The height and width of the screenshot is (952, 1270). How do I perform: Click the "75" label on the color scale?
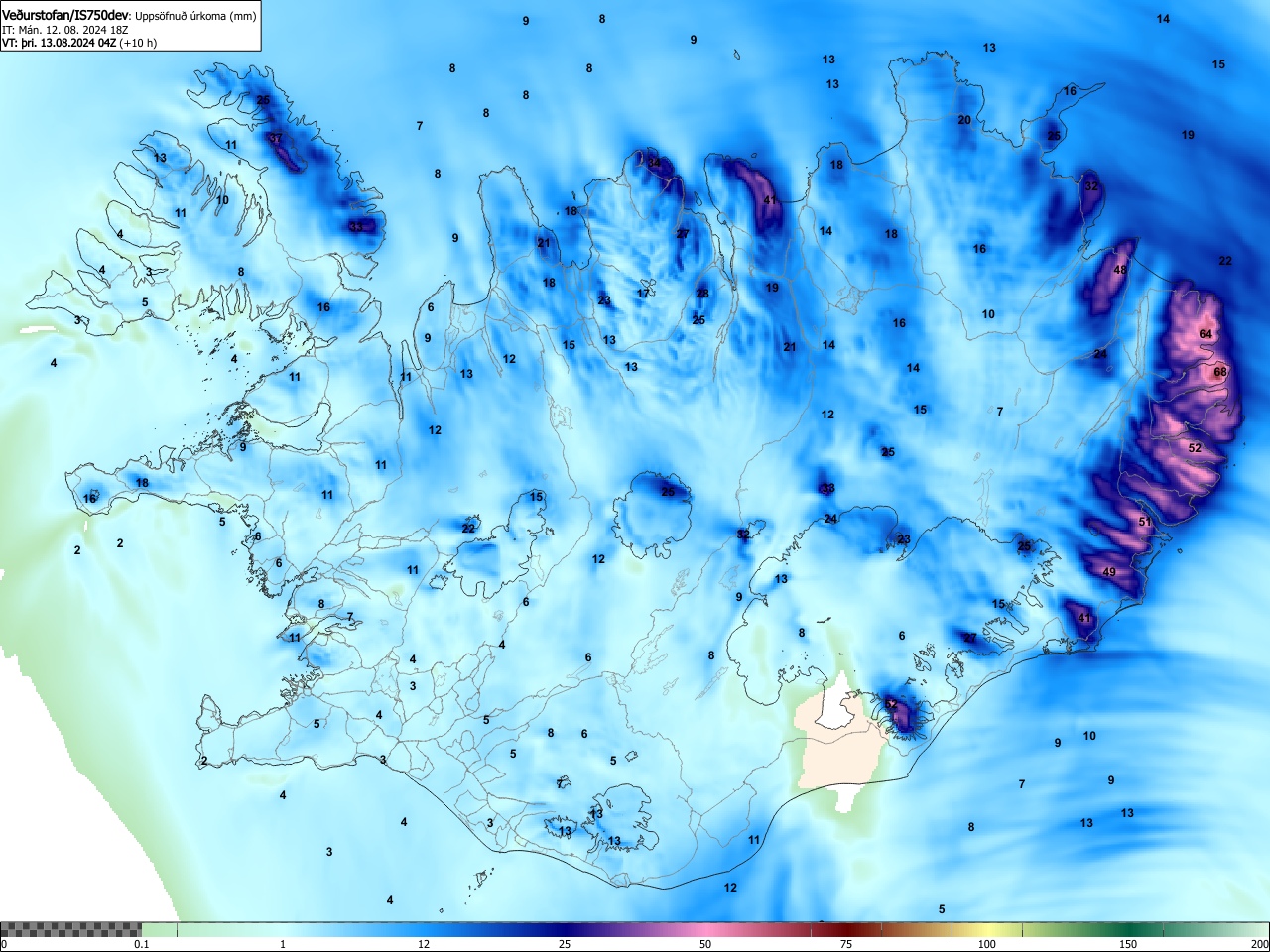846,944
